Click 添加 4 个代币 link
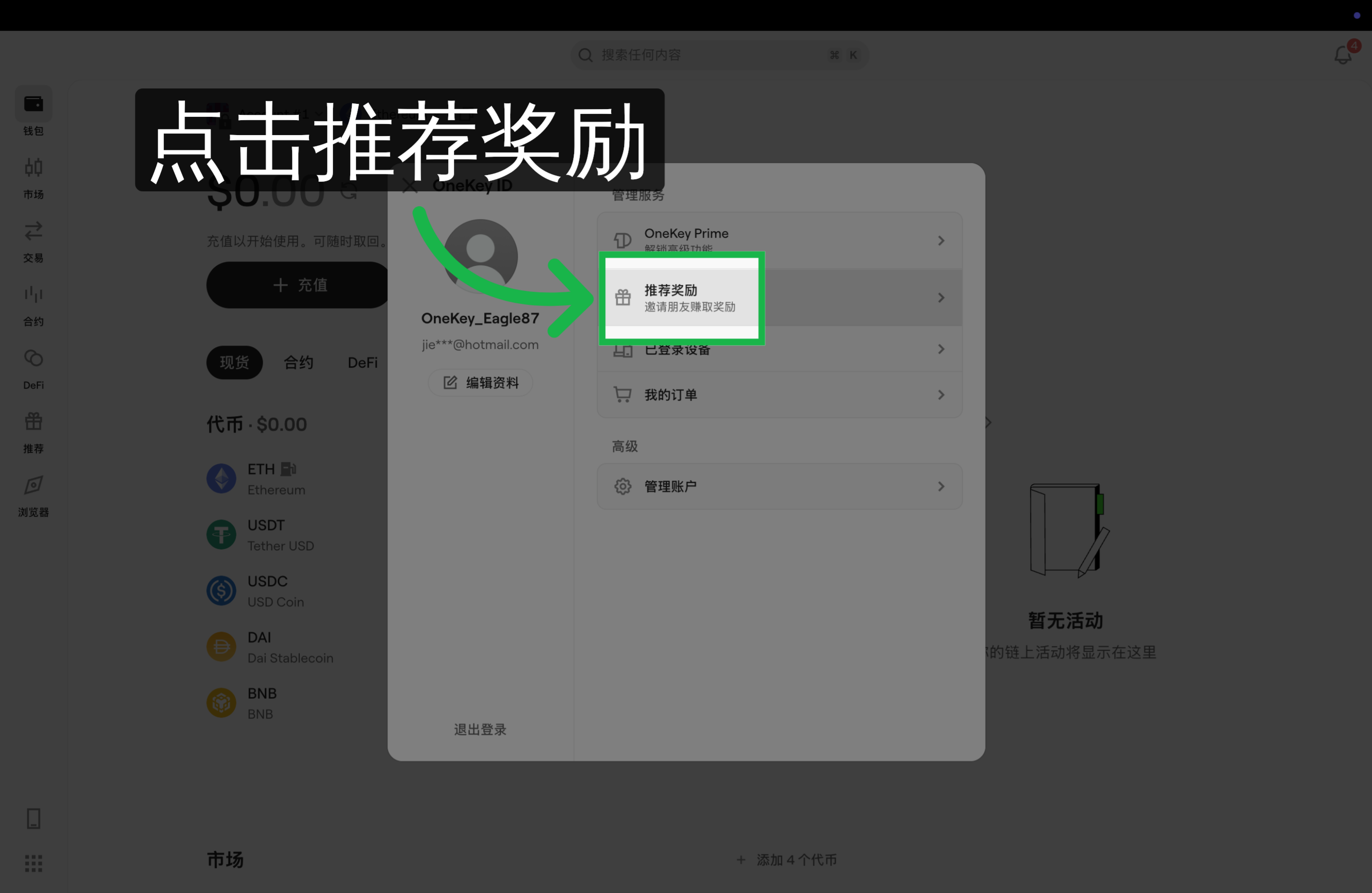 click(787, 859)
